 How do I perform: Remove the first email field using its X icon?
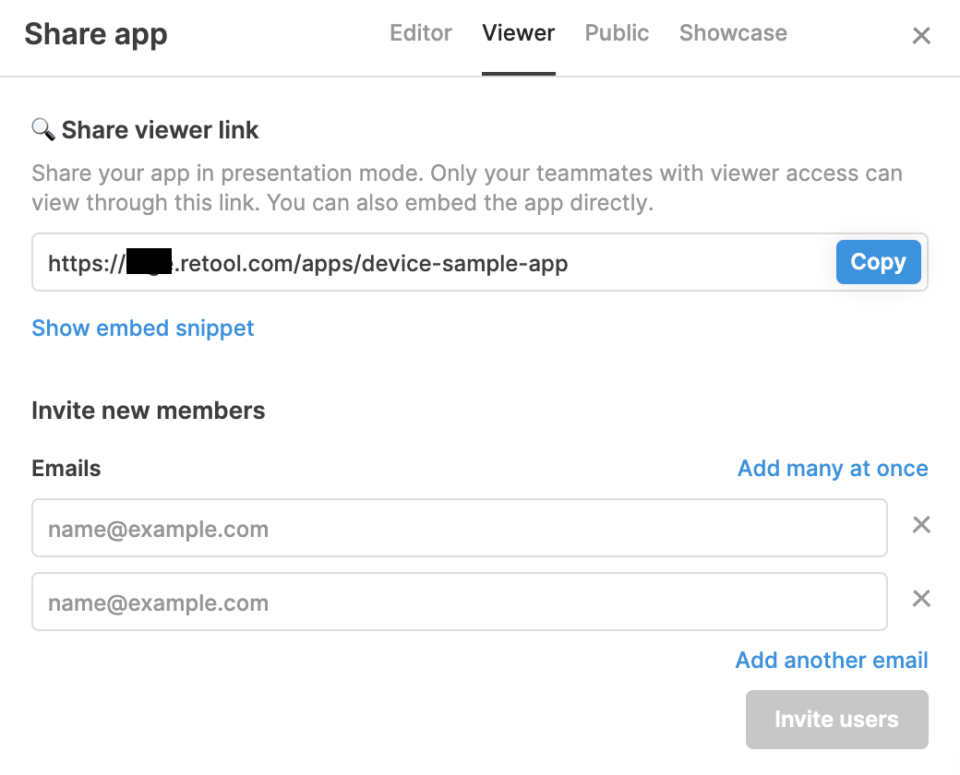point(921,524)
